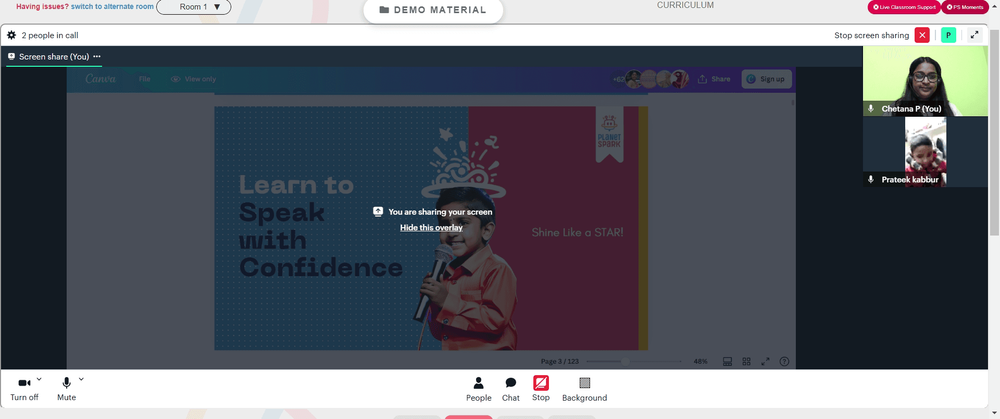The image size is (1000, 419).
Task: Click Live Classroom Support button
Action: click(904, 7)
